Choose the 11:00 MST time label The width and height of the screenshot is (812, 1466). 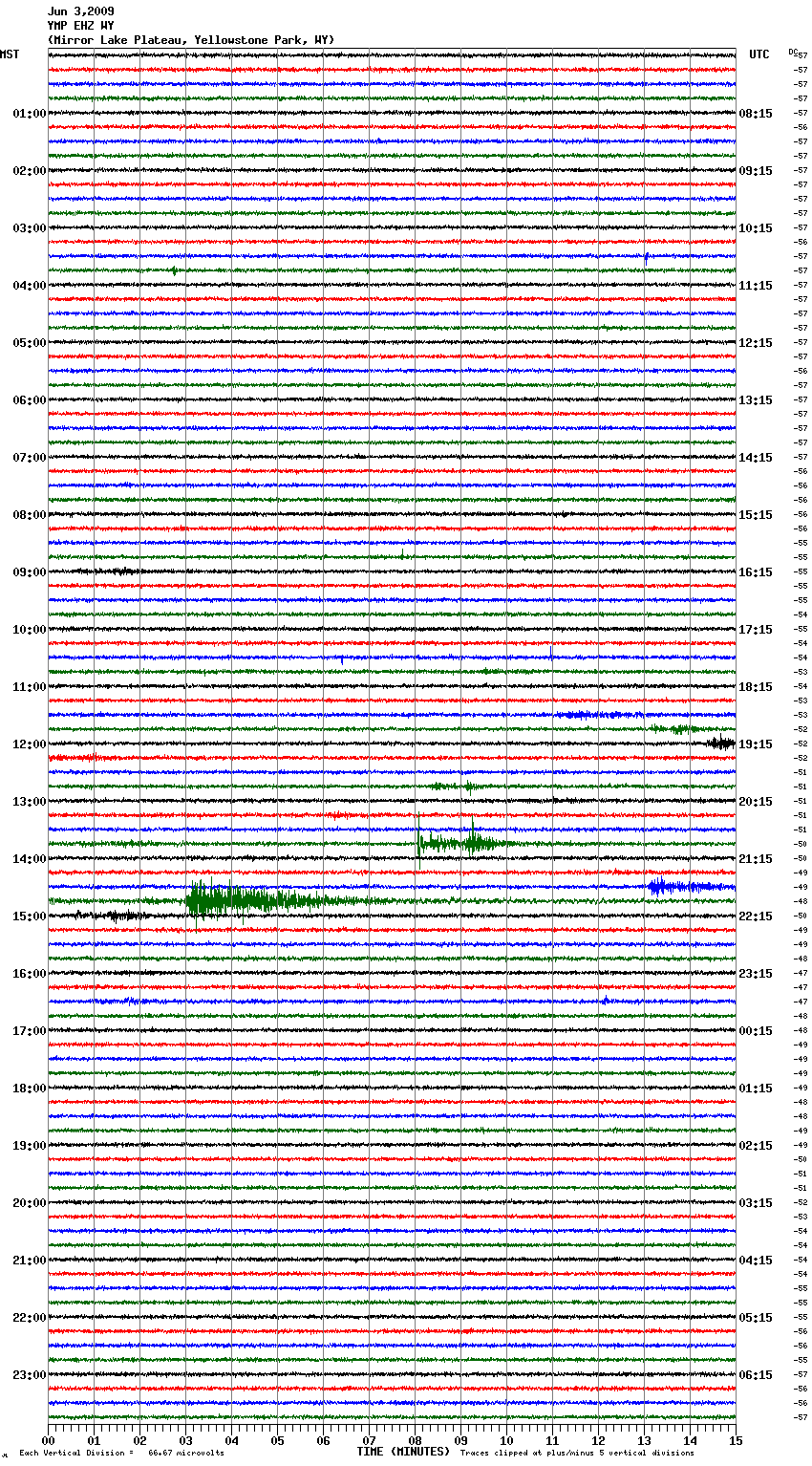click(x=30, y=687)
